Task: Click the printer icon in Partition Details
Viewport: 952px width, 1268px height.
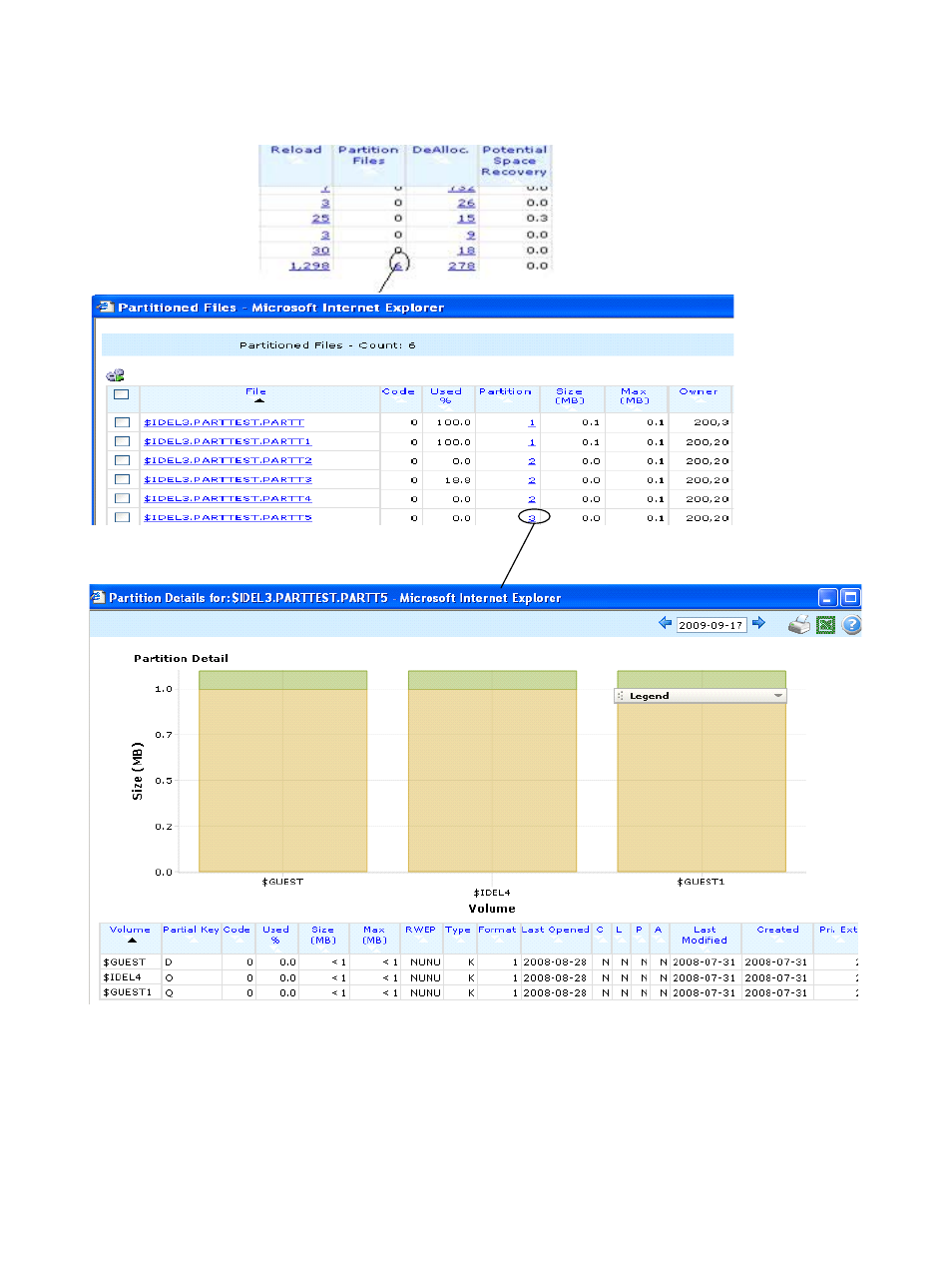Action: coord(799,625)
